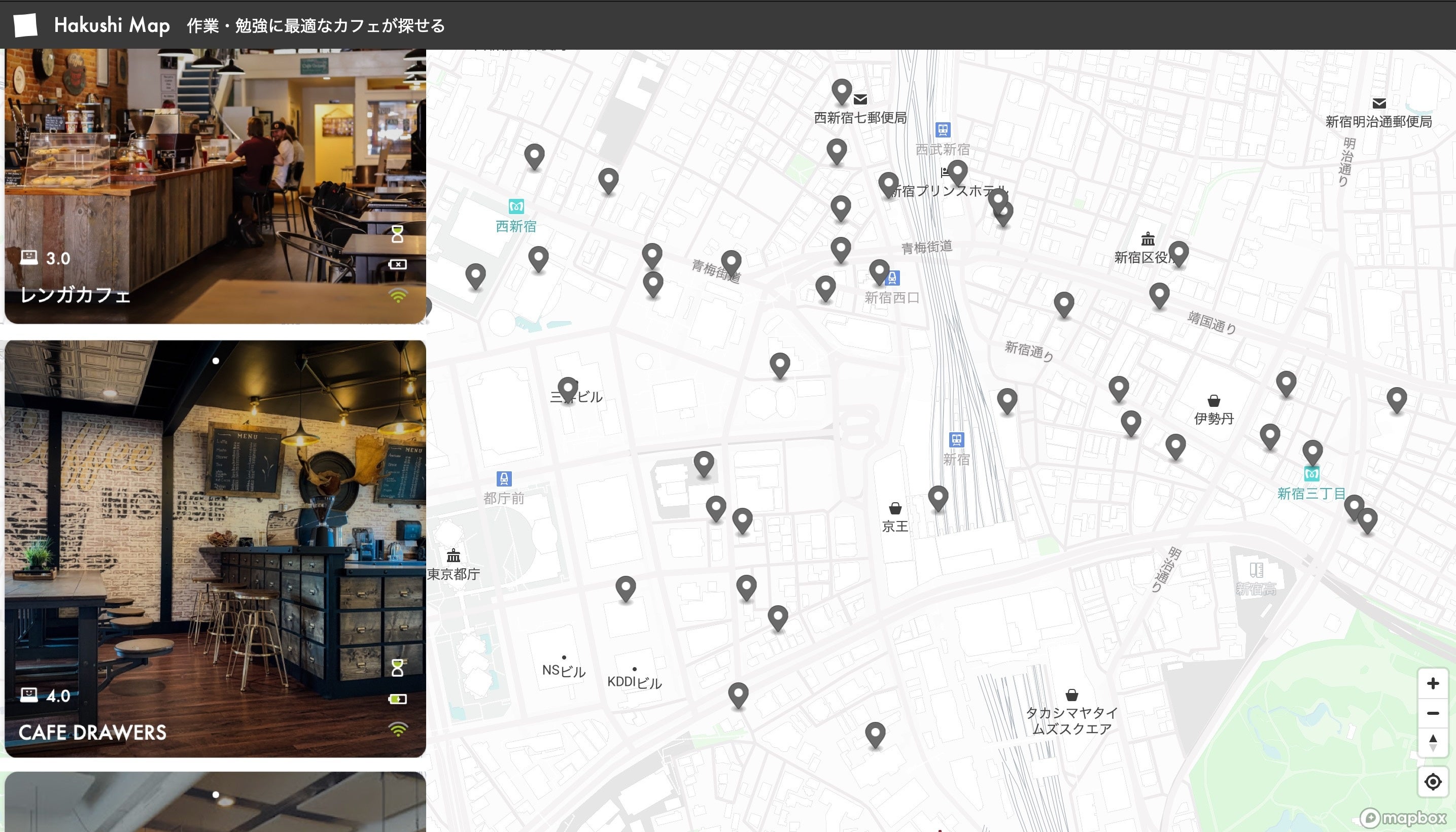Select the map pin on 三井ビル
1456x832 pixels.
[x=567, y=388]
